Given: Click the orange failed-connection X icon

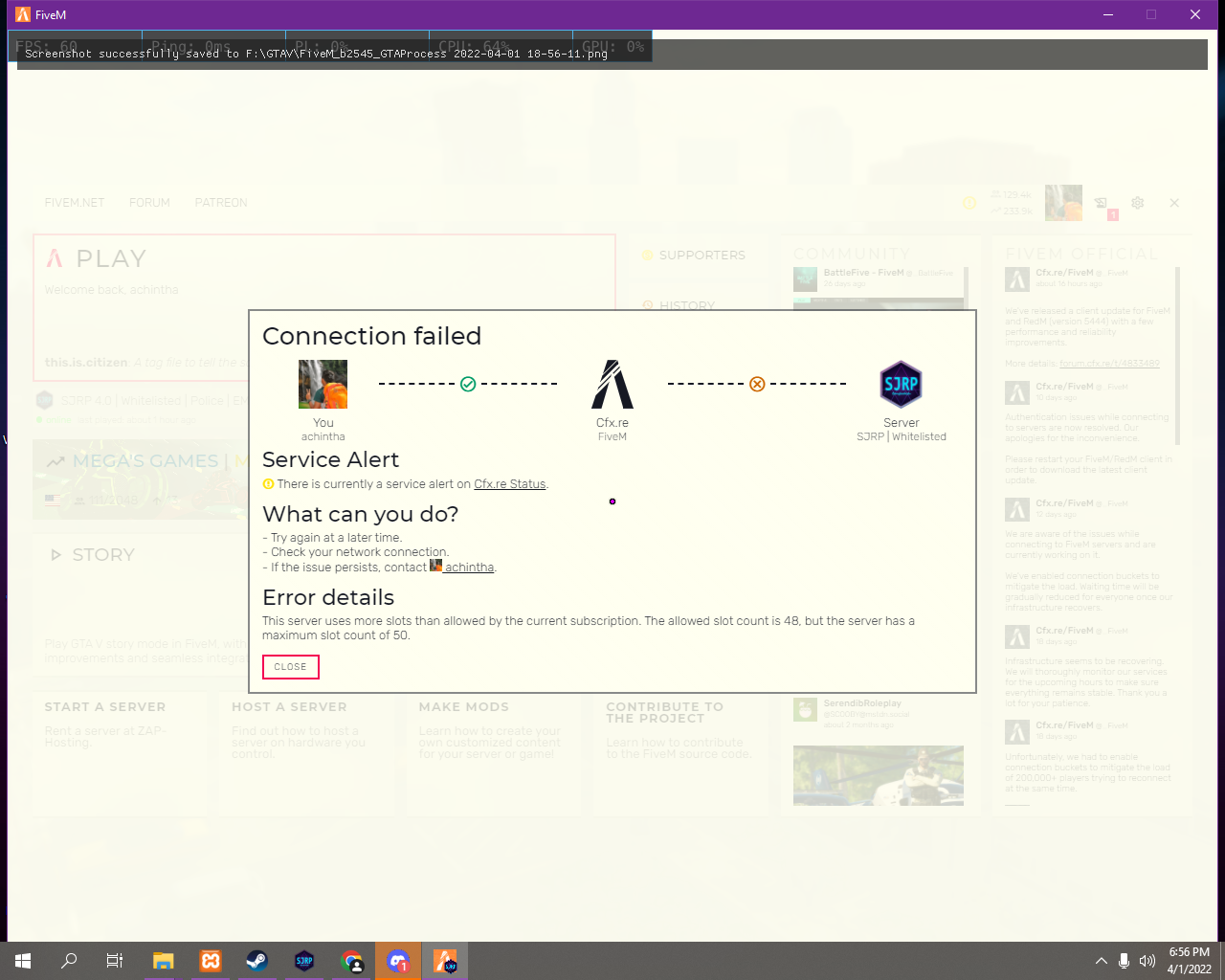Looking at the screenshot, I should click(757, 384).
